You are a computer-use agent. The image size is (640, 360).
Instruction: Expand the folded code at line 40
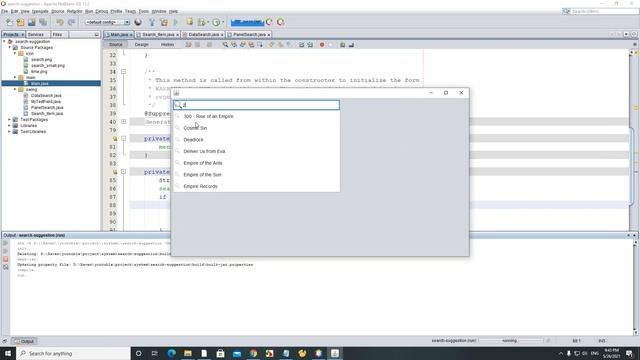[124, 122]
